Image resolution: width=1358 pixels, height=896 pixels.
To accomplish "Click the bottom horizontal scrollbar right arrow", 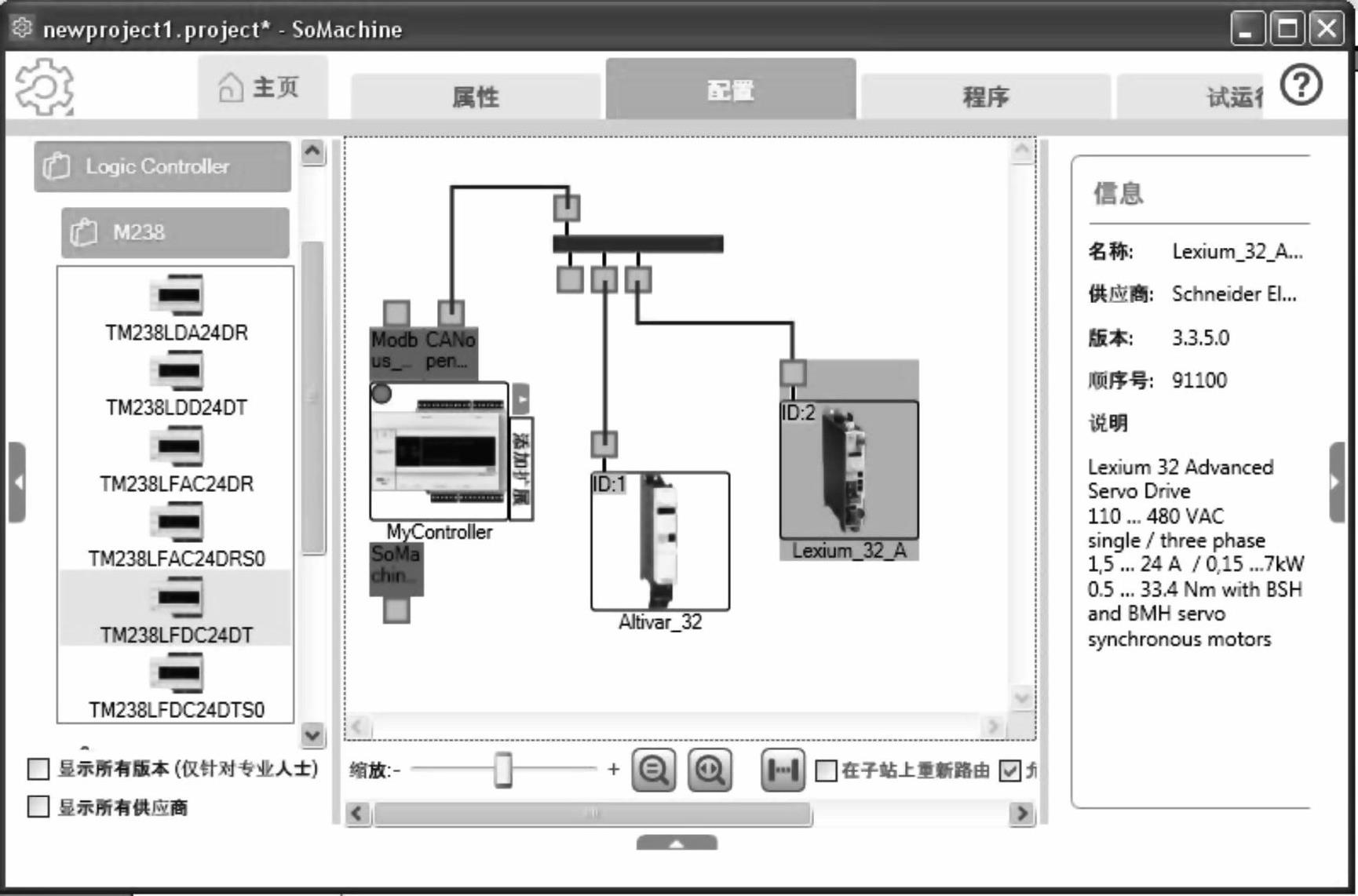I will click(1022, 814).
